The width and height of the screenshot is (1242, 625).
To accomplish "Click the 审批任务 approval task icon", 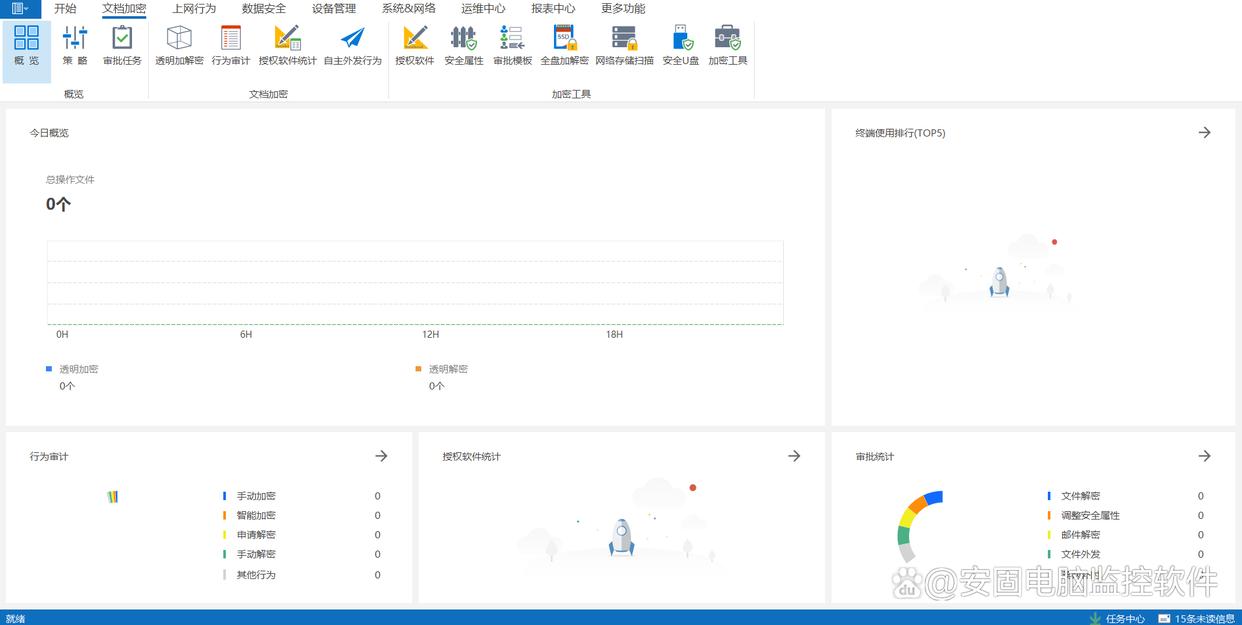I will coord(122,45).
